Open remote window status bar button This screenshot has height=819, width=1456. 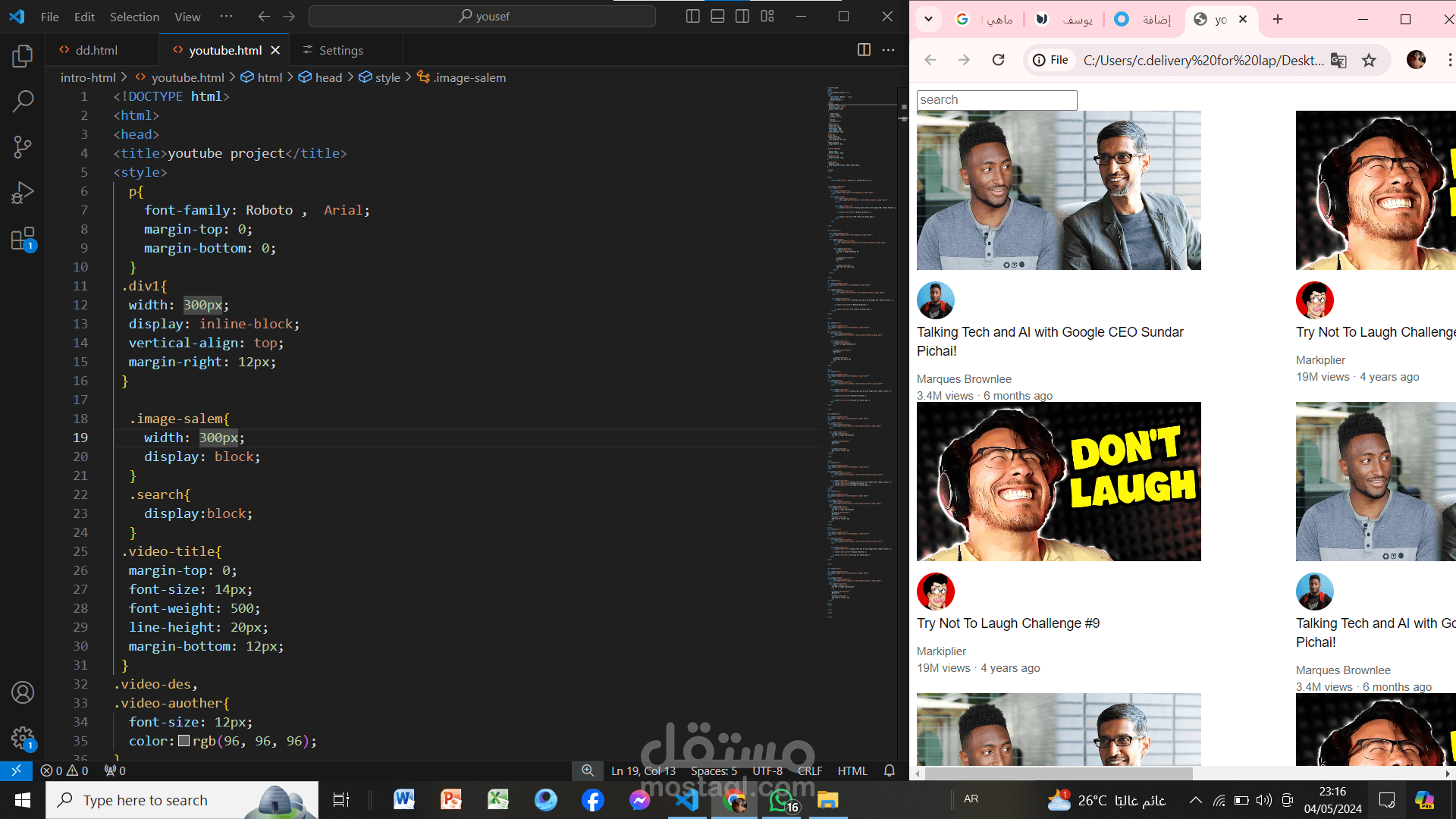pos(16,770)
